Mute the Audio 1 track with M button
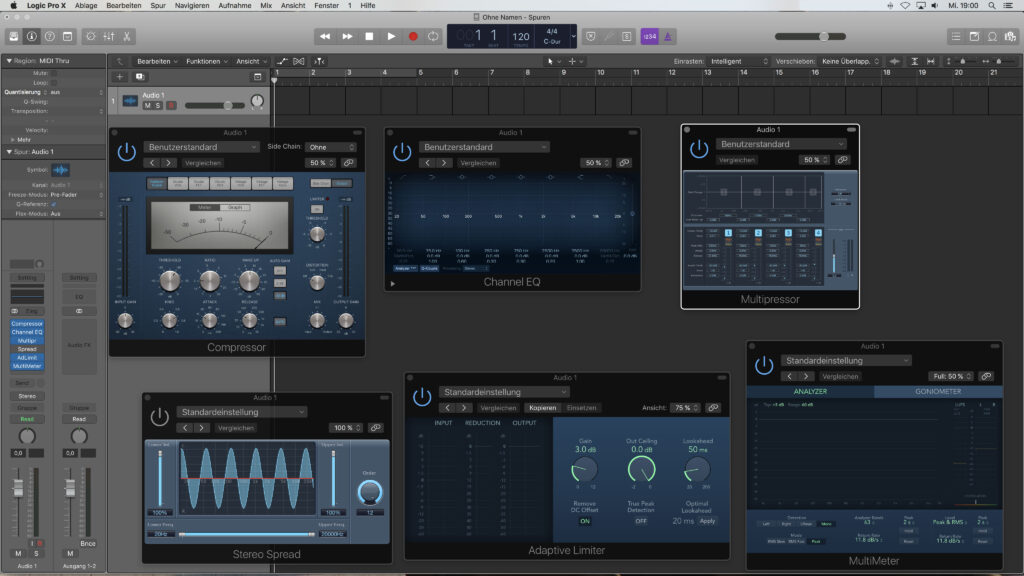Screen dimensions: 1024x576 [x=147, y=105]
